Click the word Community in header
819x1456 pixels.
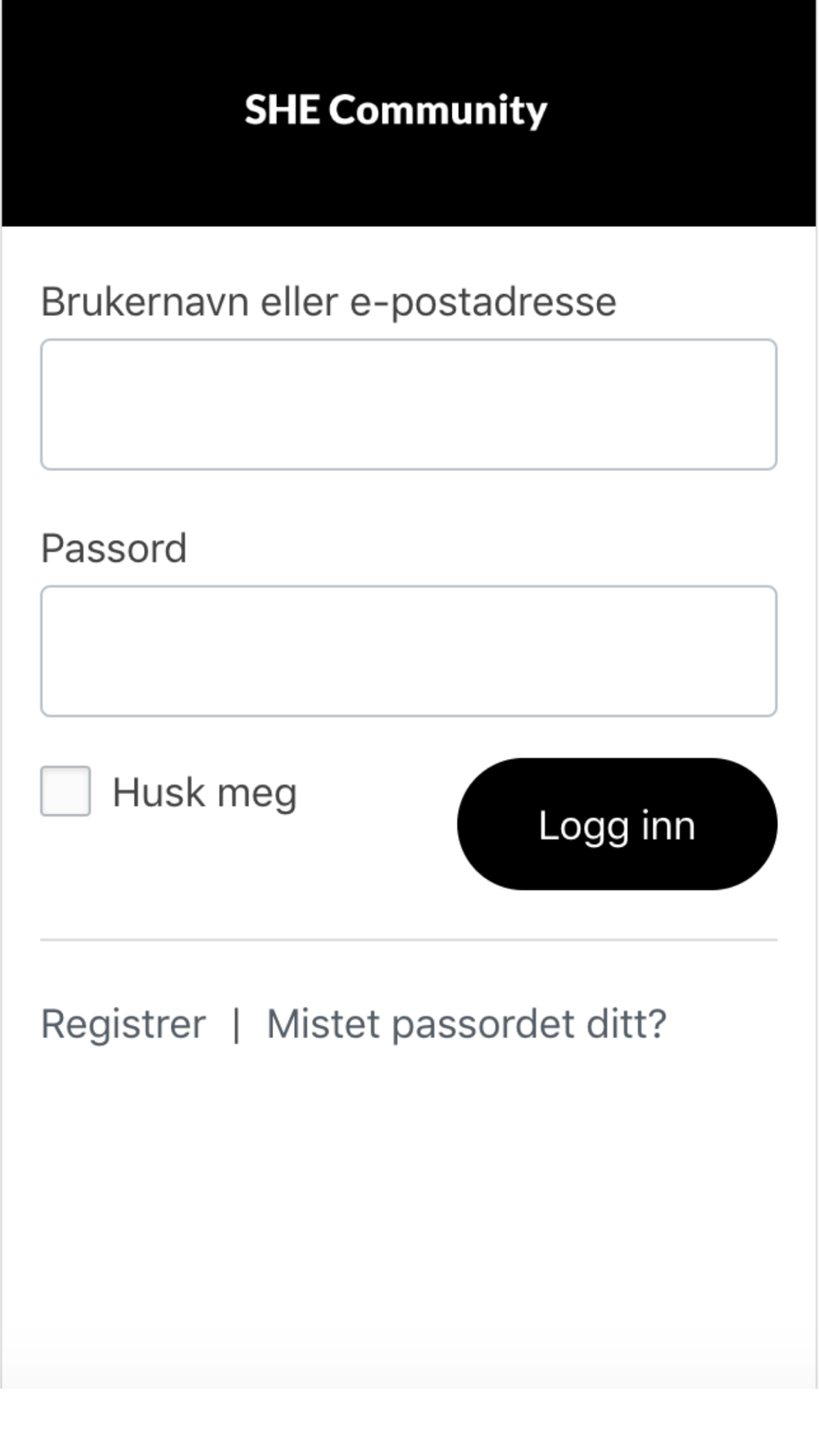pyautogui.click(x=438, y=111)
